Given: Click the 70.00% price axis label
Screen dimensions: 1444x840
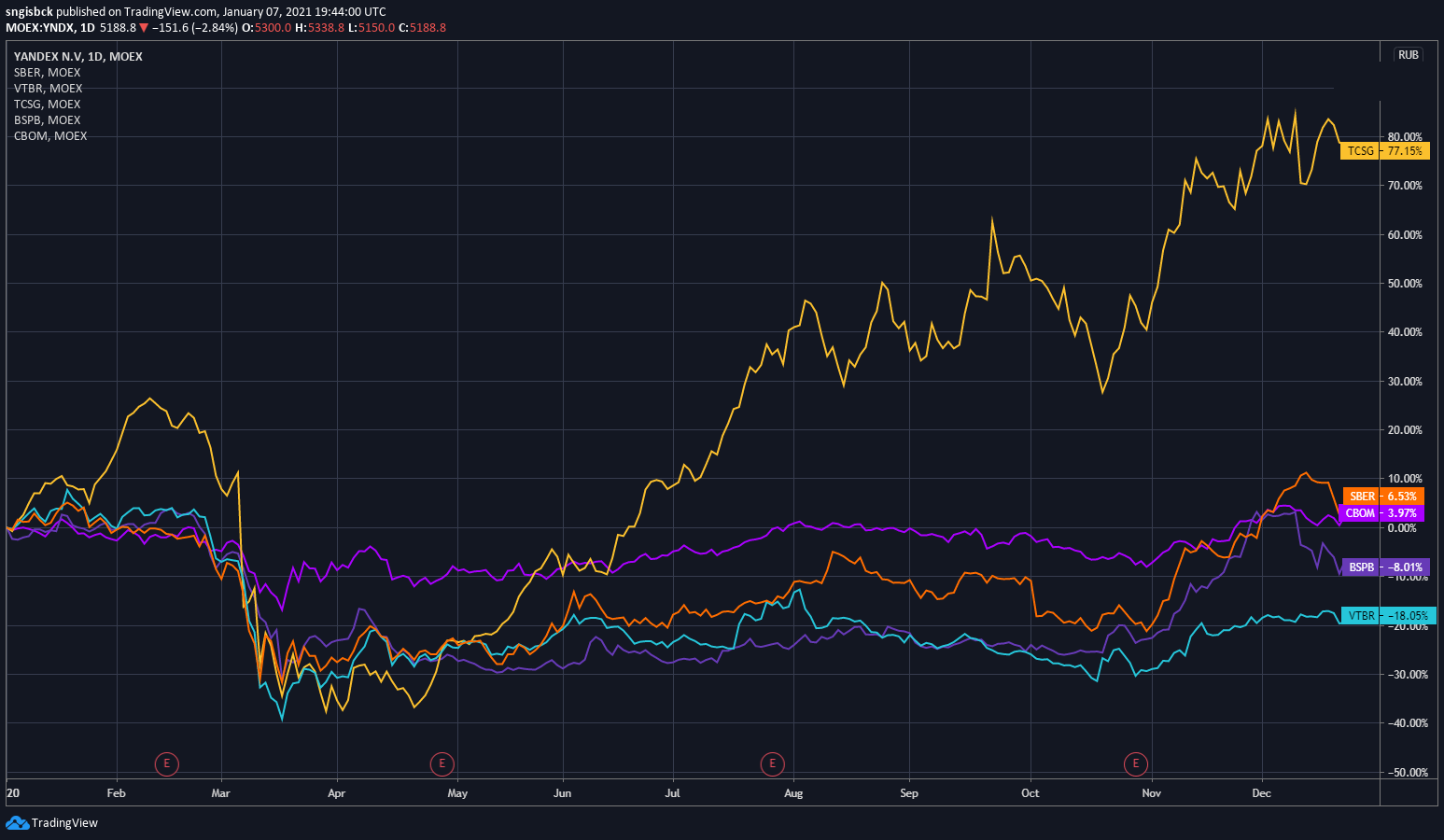Looking at the screenshot, I should pos(1405,186).
